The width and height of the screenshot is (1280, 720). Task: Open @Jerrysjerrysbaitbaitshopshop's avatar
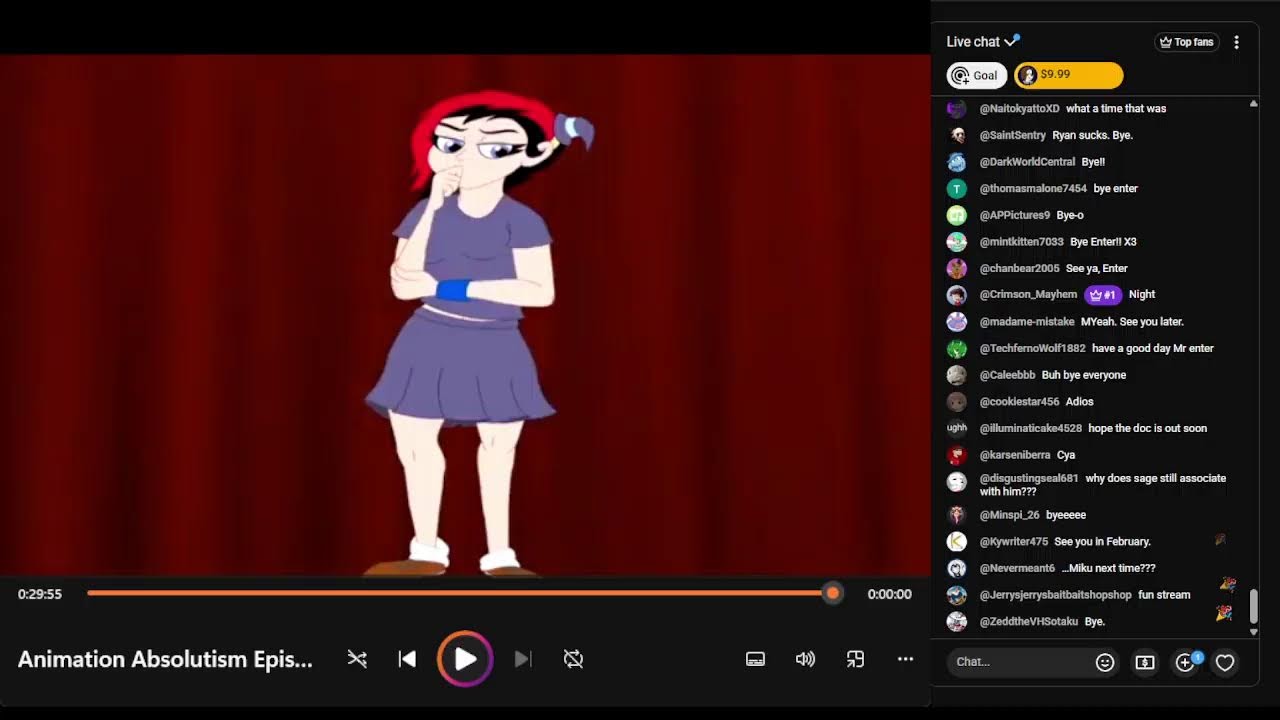point(957,595)
